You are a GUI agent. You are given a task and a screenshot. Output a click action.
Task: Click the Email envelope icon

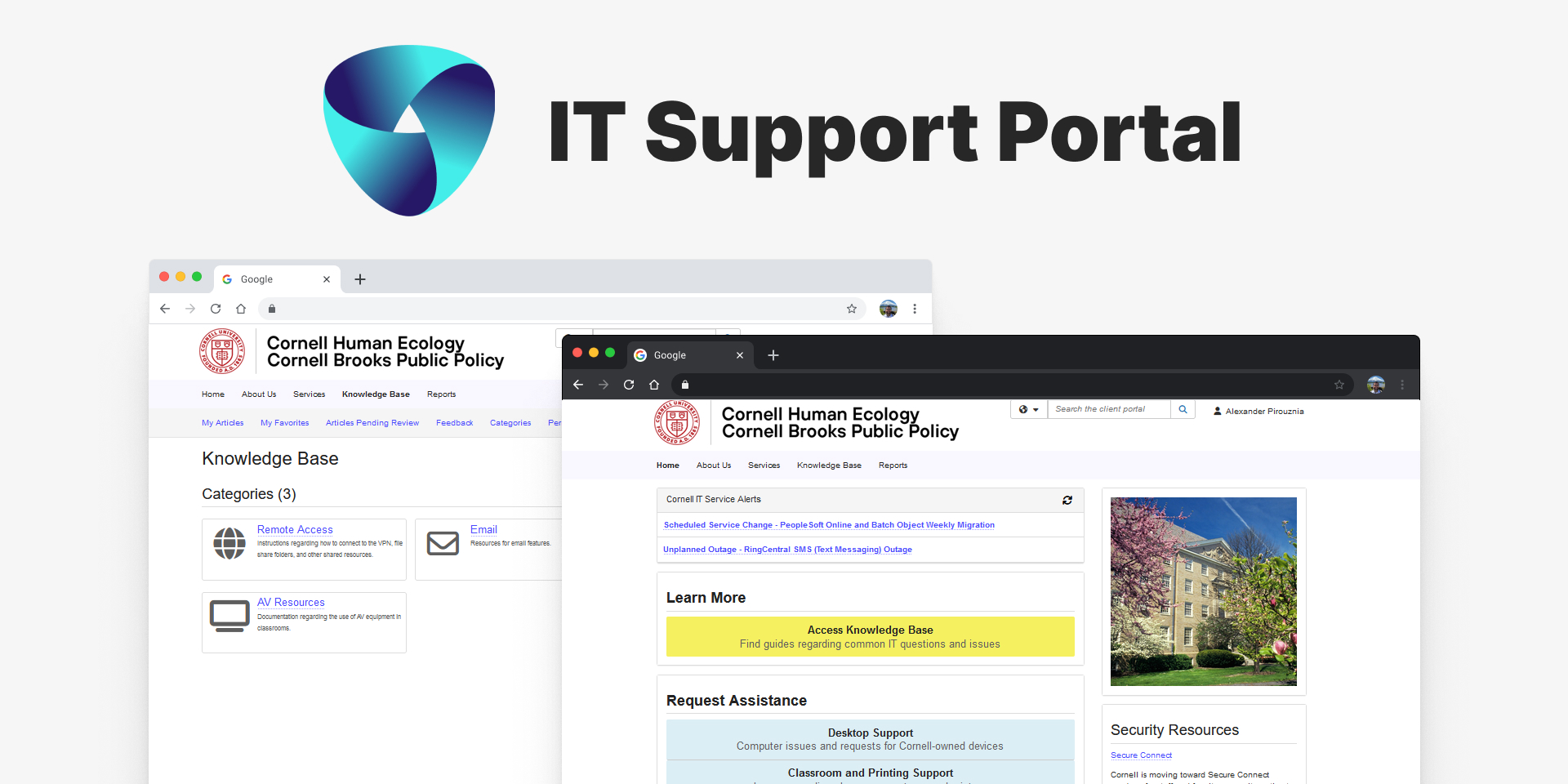[x=443, y=543]
